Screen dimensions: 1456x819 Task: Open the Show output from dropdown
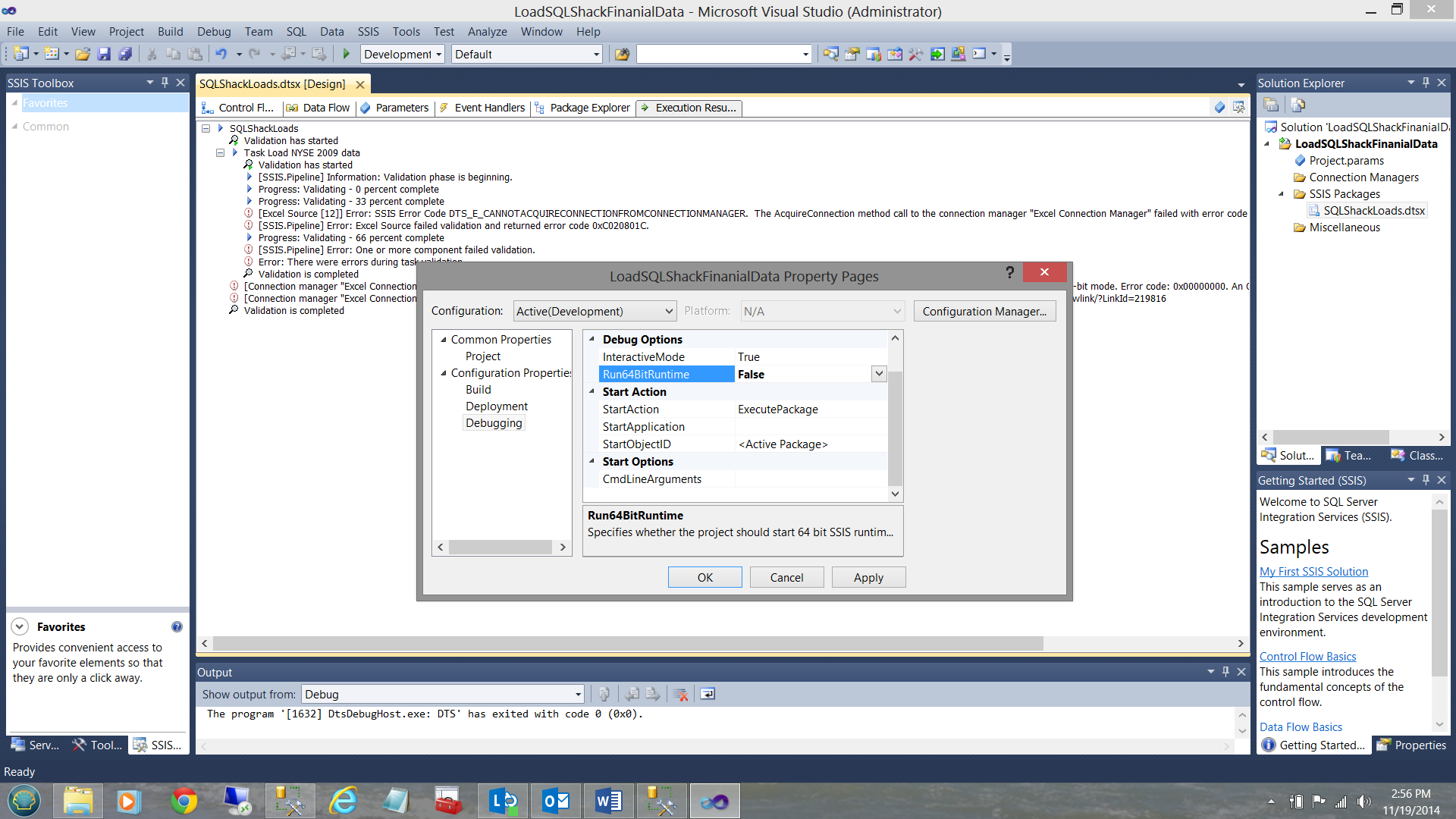(x=577, y=694)
